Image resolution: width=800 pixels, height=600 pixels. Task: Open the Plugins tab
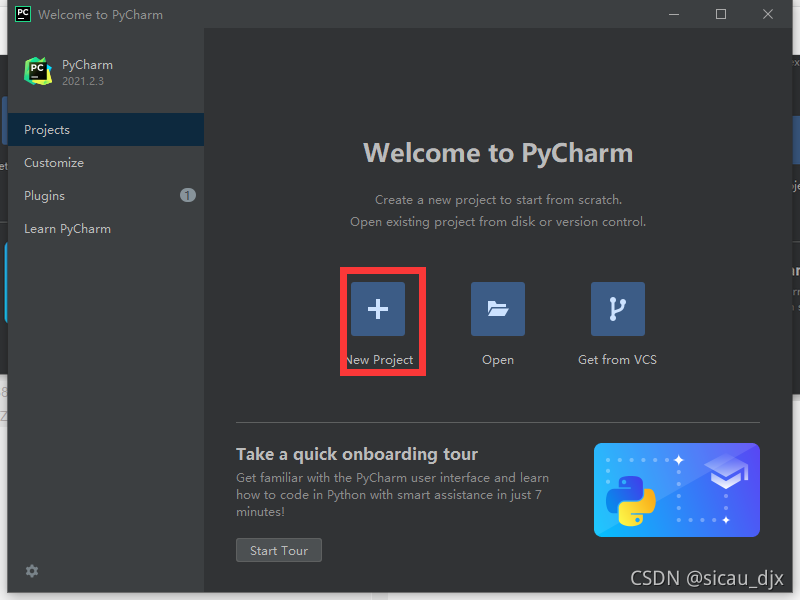pyautogui.click(x=106, y=195)
